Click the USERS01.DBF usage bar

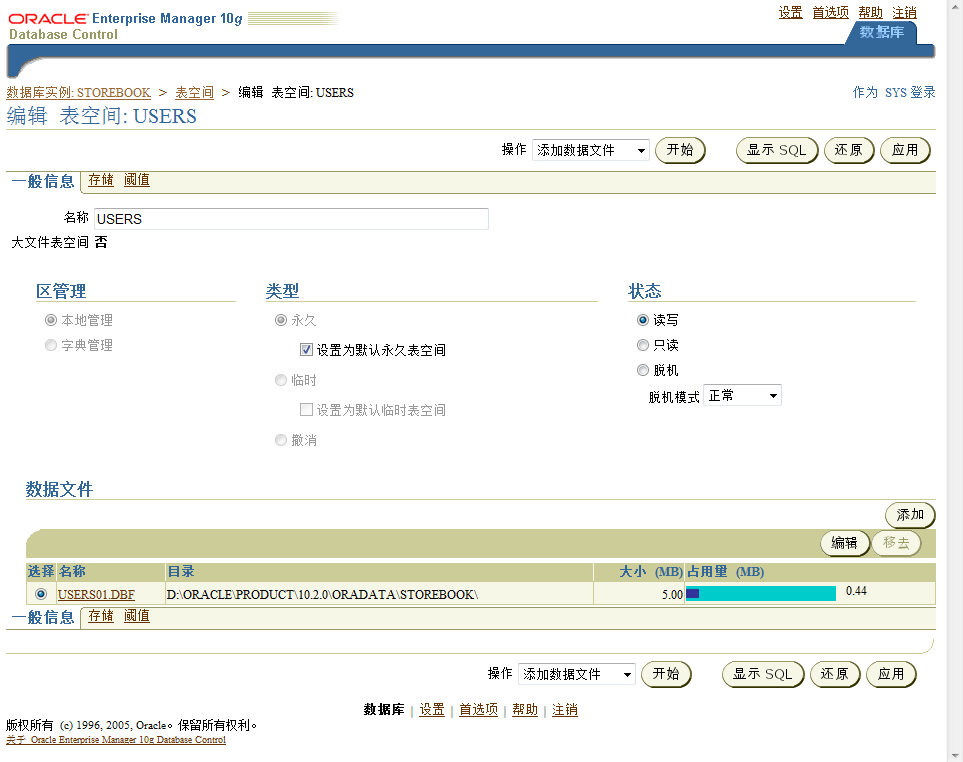pyautogui.click(x=760, y=593)
